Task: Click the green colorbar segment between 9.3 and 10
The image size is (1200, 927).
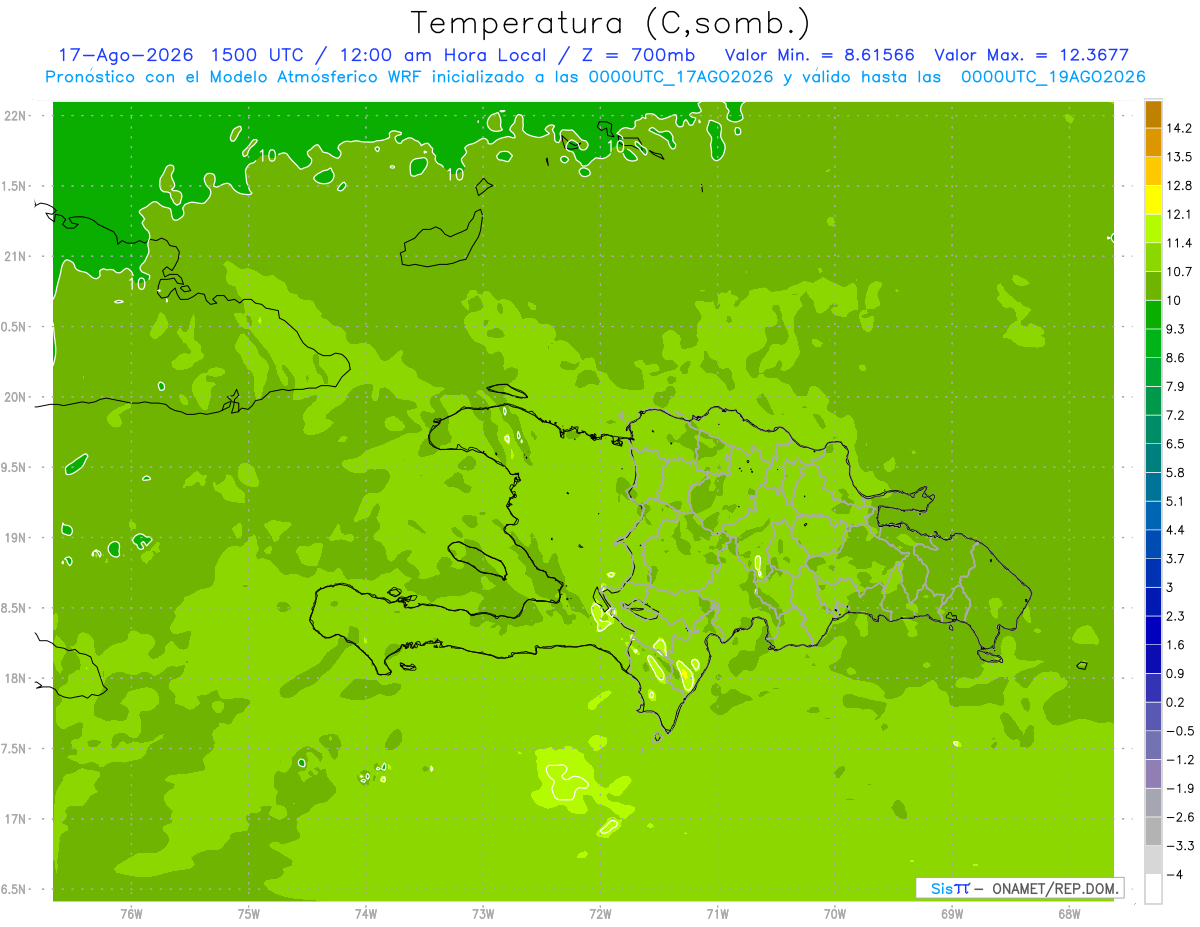Action: 1153,314
